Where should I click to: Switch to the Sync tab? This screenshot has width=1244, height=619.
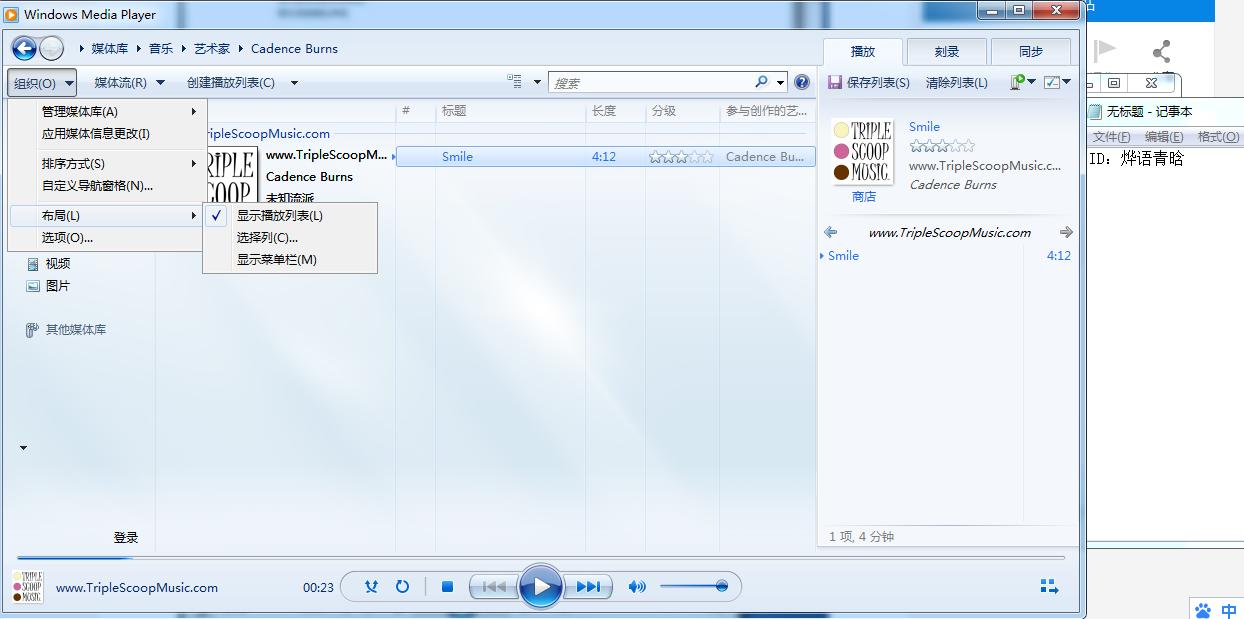[1031, 52]
